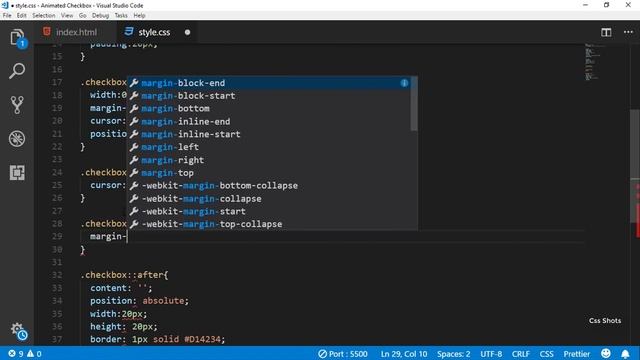Choose margin-block-end suggestion
This screenshot has height=360, width=640.
[x=269, y=83]
